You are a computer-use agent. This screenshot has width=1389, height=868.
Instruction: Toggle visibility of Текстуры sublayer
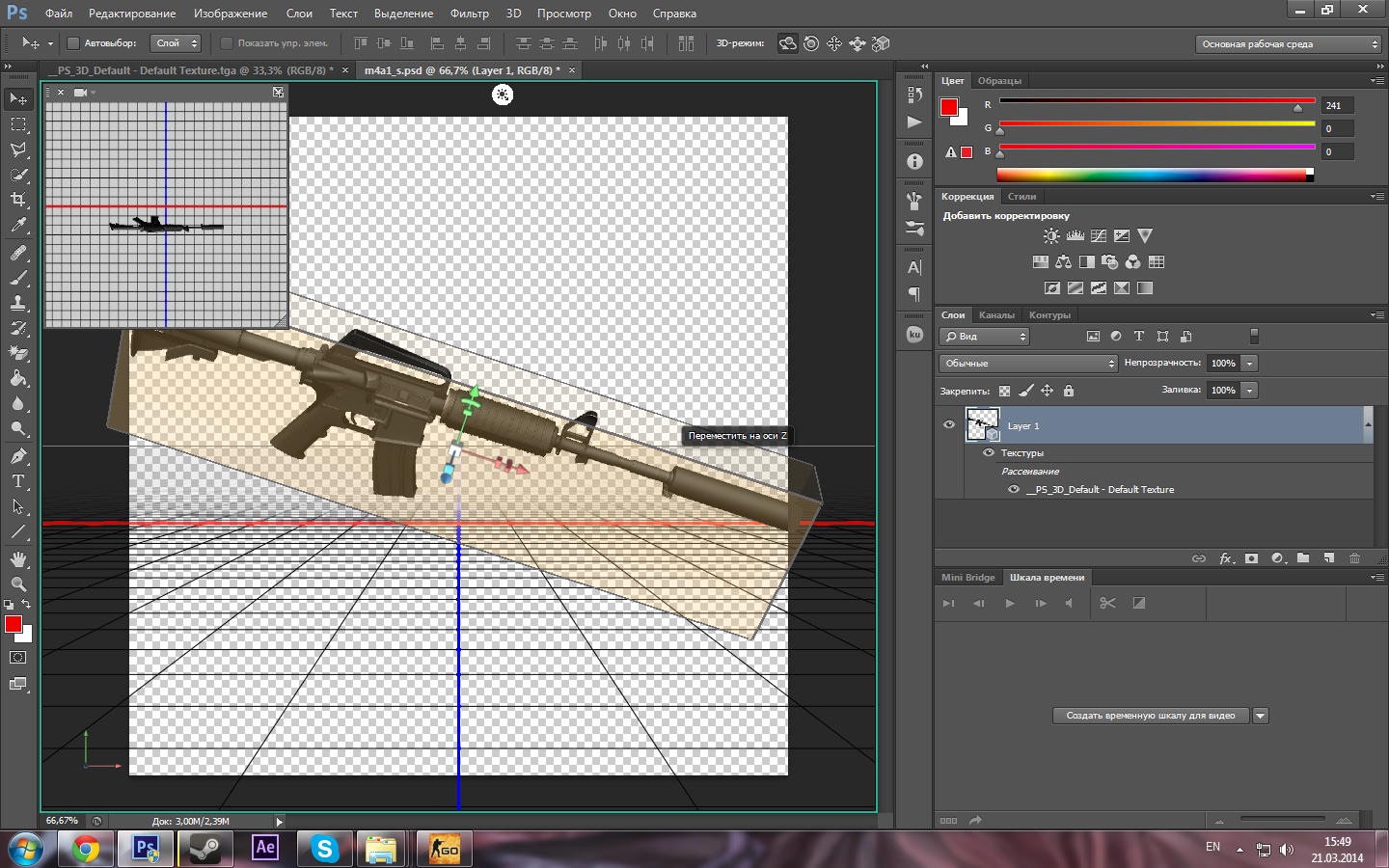pyautogui.click(x=989, y=452)
